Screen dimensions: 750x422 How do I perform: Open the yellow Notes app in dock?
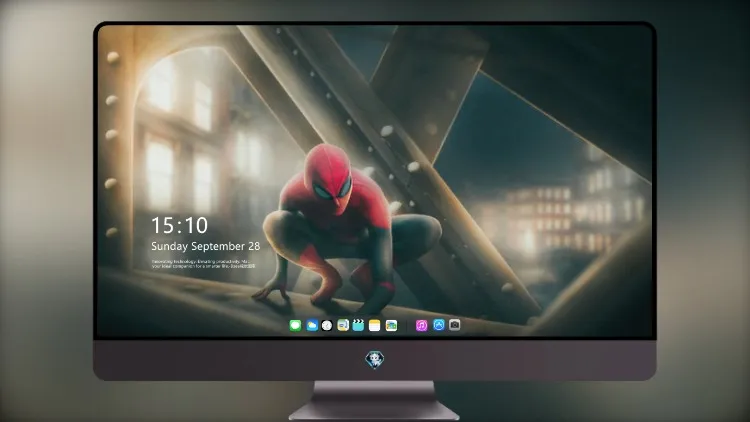[375, 325]
